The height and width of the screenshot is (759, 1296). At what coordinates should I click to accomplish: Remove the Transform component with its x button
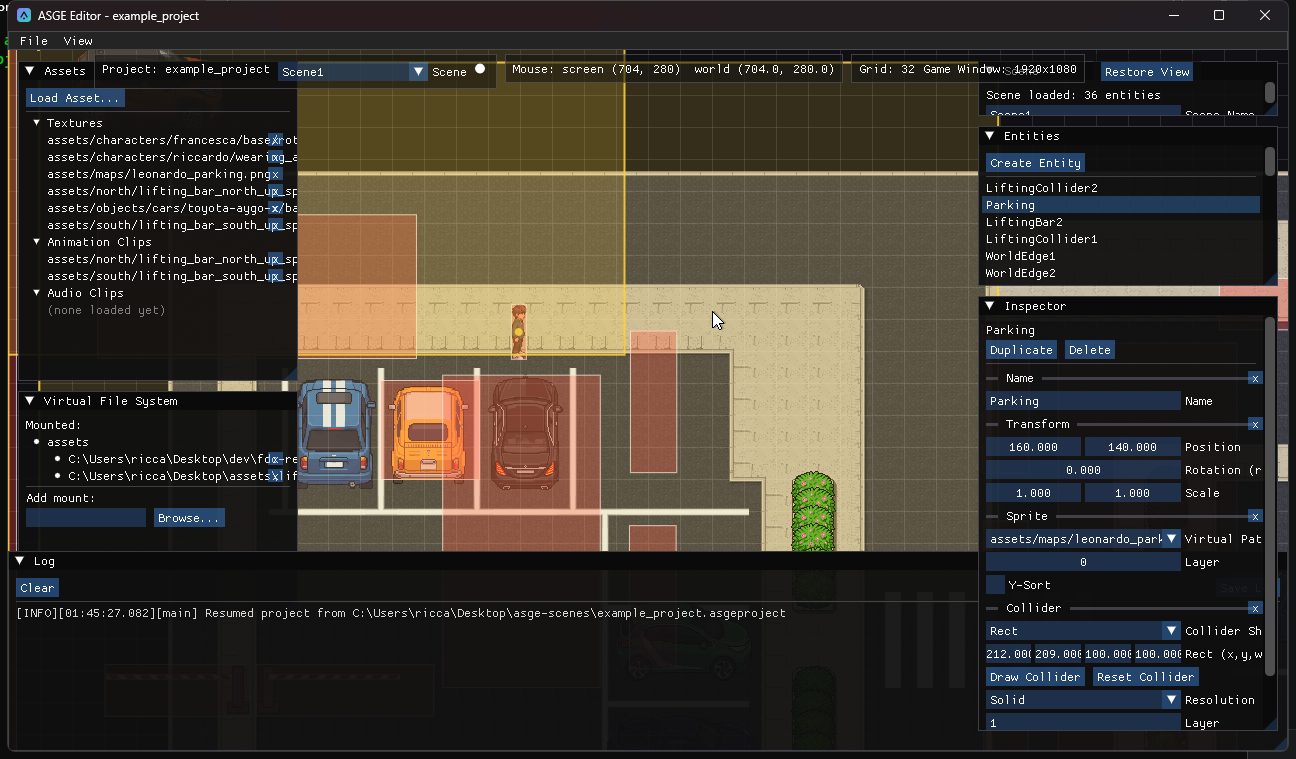pyautogui.click(x=1255, y=424)
